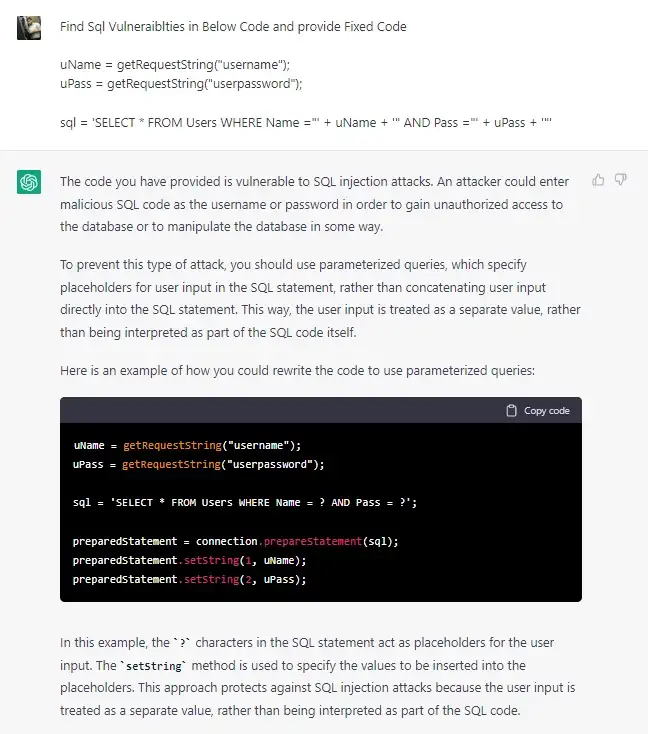Viewport: 648px width, 734px height.
Task: Click the connection.prepareStatement(sql) code line
Action: [x=236, y=541]
